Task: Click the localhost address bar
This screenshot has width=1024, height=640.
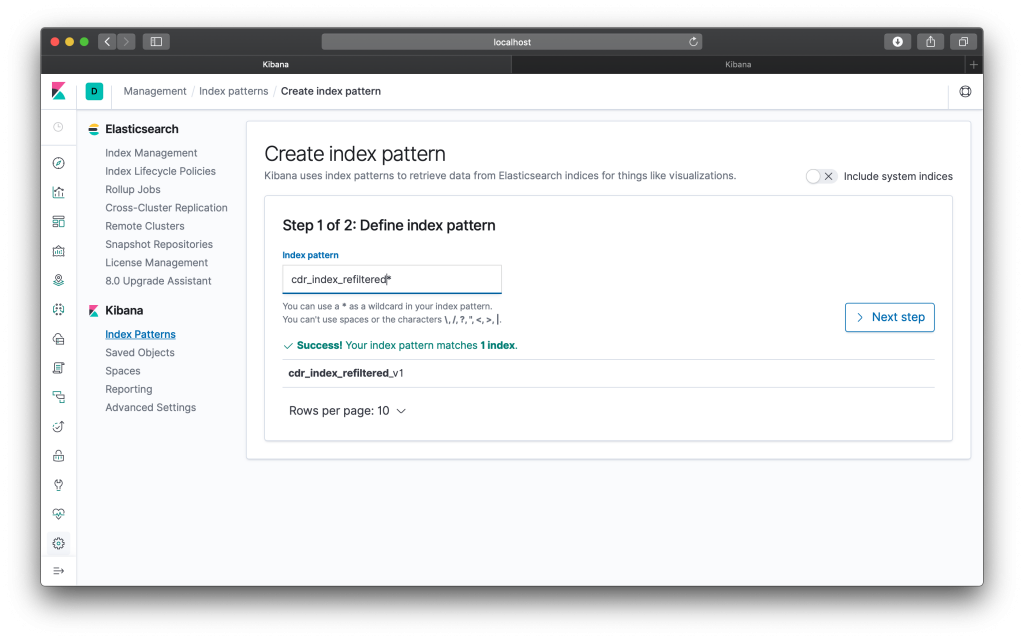Action: (x=511, y=42)
